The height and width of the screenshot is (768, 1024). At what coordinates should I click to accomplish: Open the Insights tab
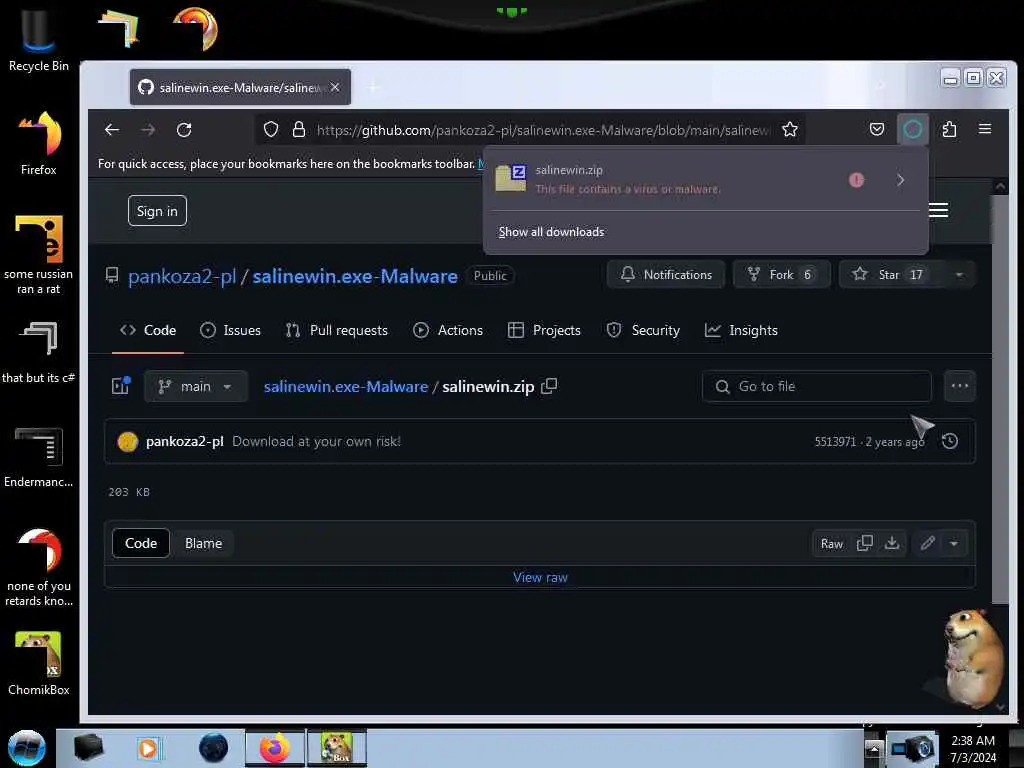click(741, 330)
